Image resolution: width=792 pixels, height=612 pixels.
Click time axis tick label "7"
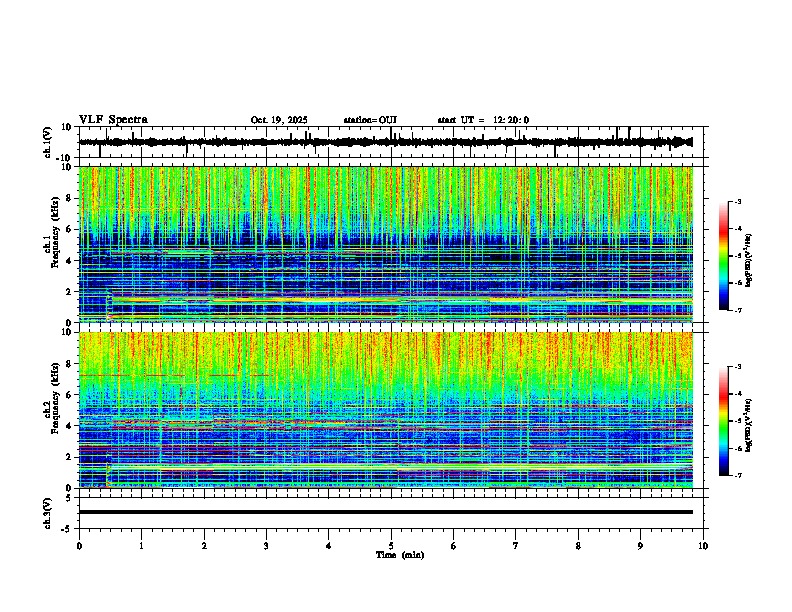click(x=516, y=546)
